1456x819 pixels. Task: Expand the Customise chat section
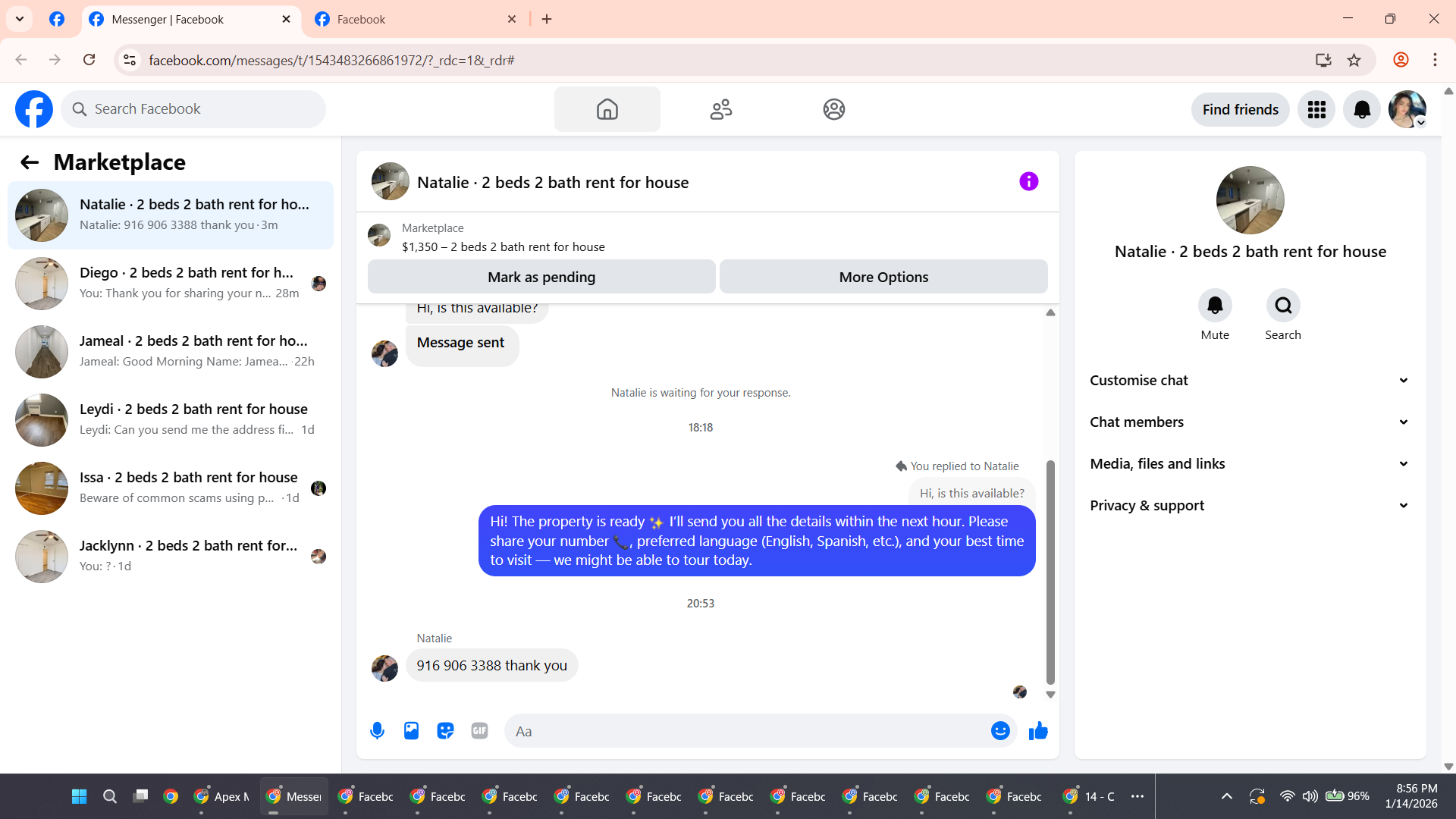tap(1250, 381)
